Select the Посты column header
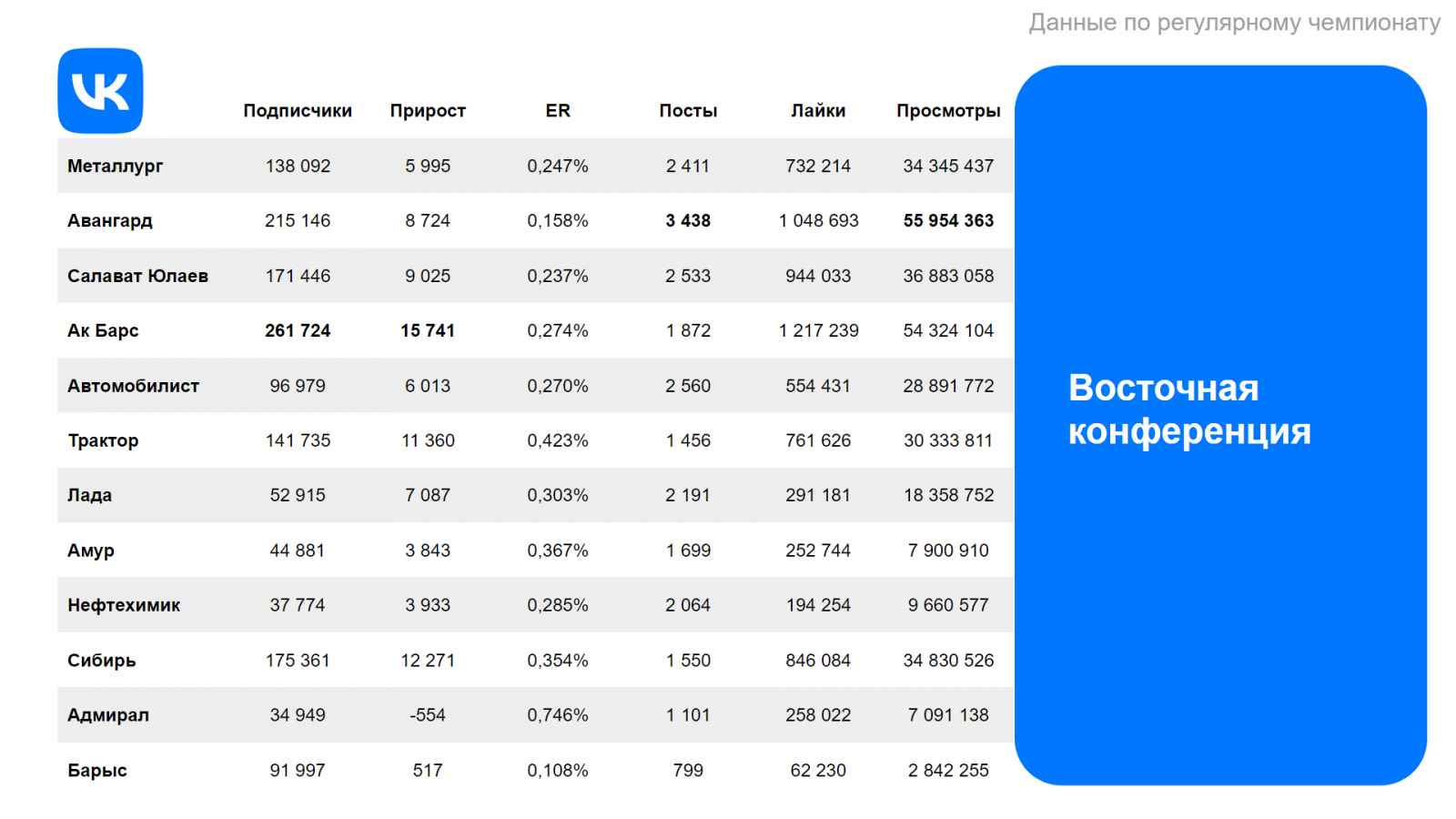 coord(688,111)
